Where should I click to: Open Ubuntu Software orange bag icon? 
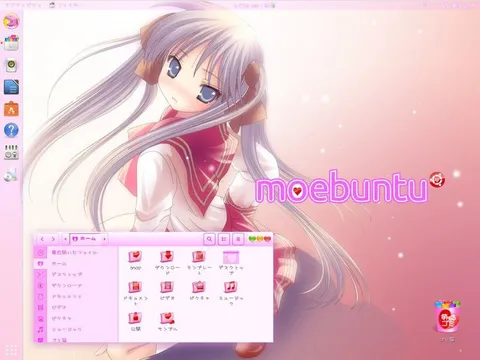[11, 109]
